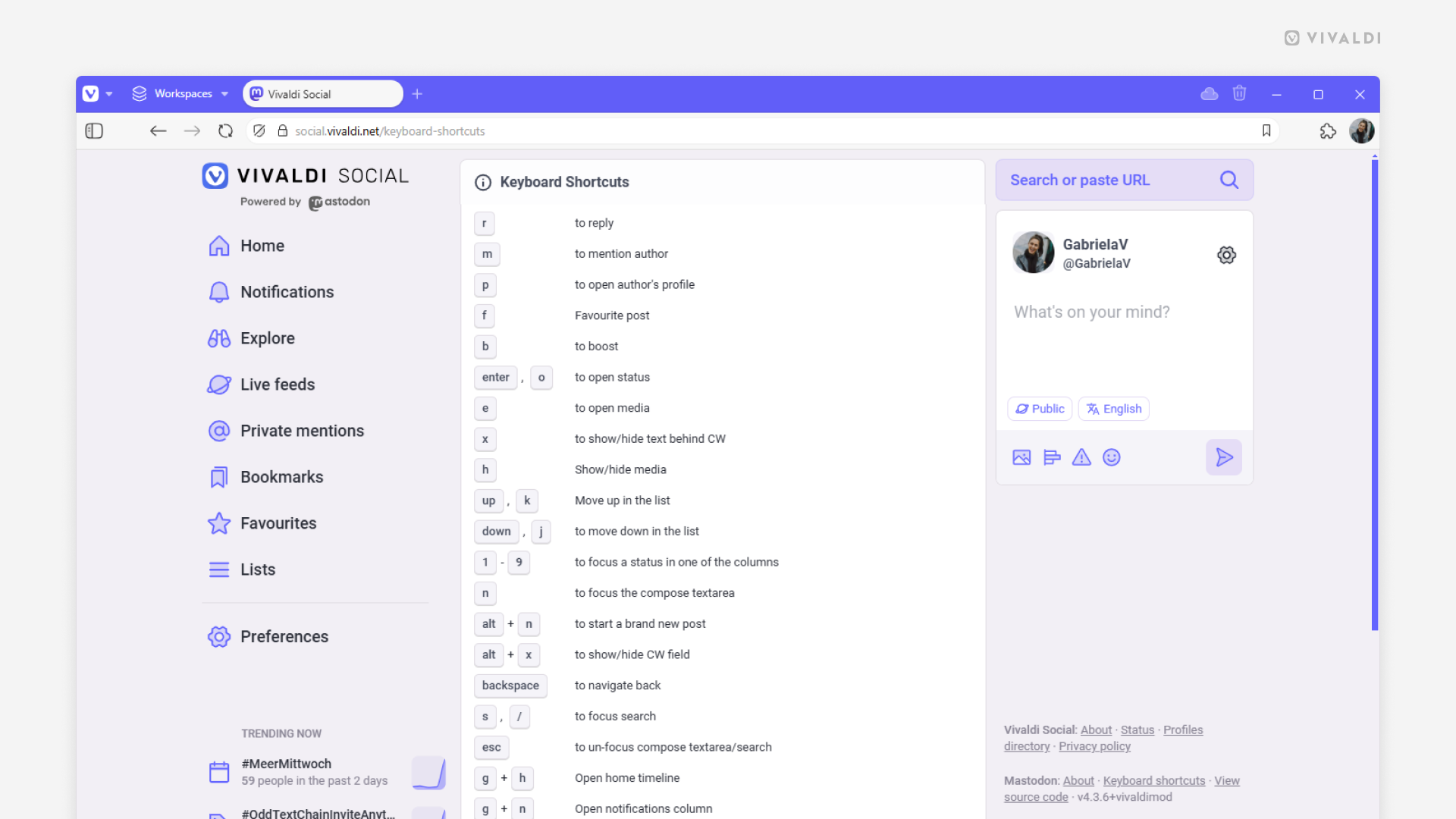
Task: Click the esc key label
Action: 491,748
